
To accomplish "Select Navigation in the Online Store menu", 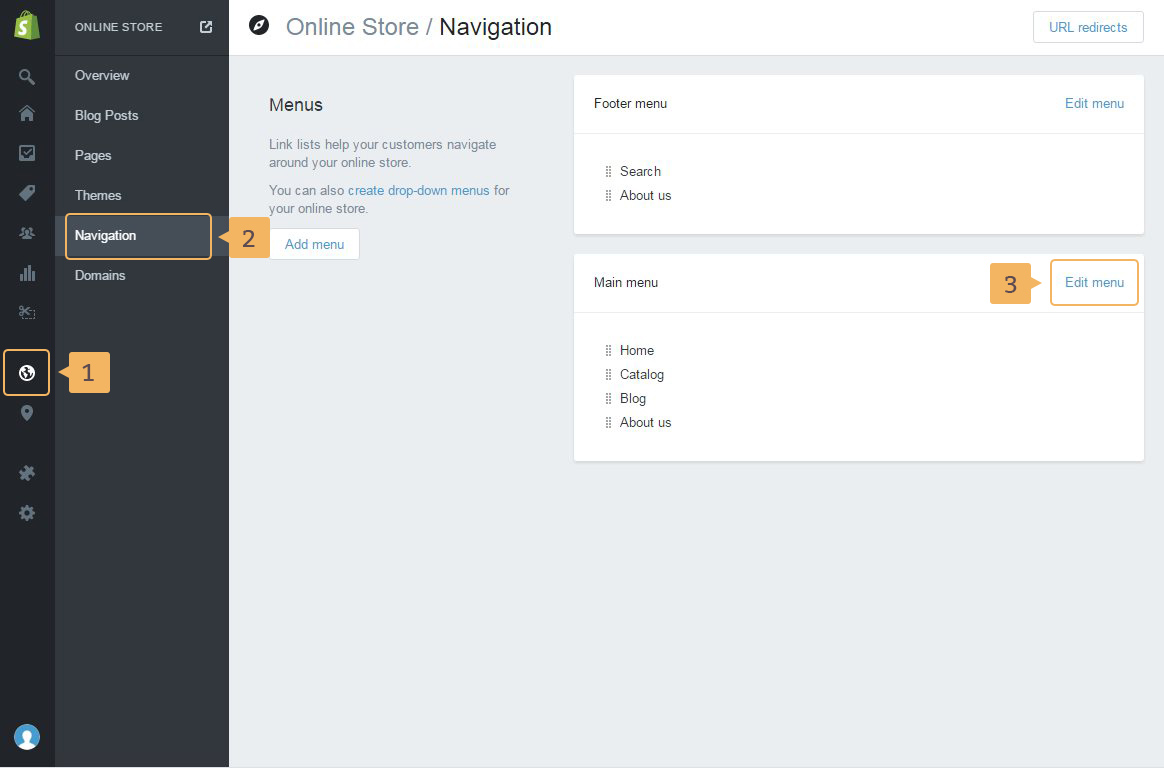I will click(106, 236).
